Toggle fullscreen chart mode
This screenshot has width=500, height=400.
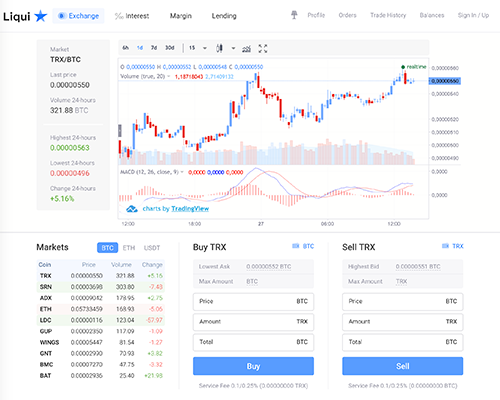263,49
